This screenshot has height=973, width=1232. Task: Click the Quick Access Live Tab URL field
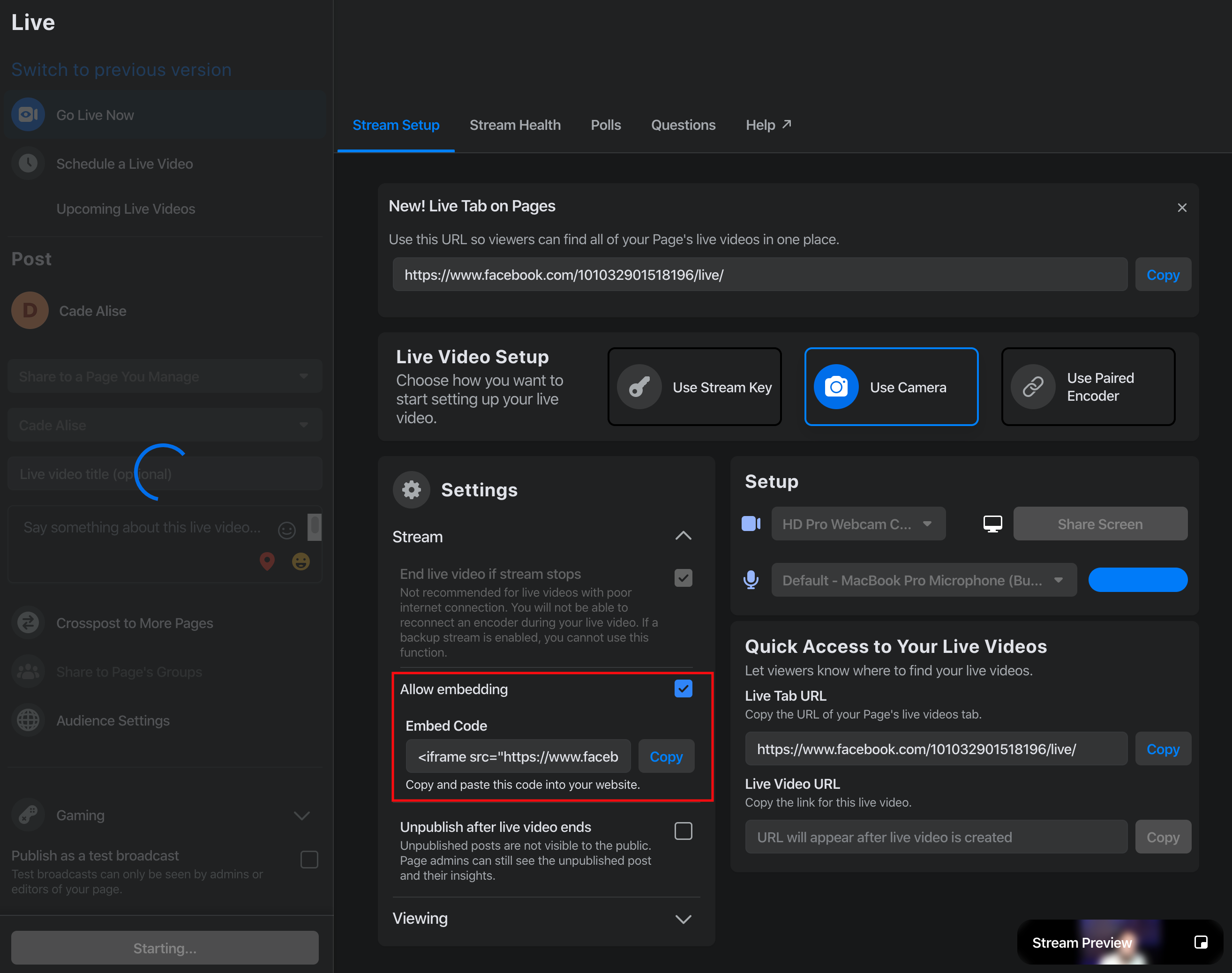pyautogui.click(x=936, y=748)
